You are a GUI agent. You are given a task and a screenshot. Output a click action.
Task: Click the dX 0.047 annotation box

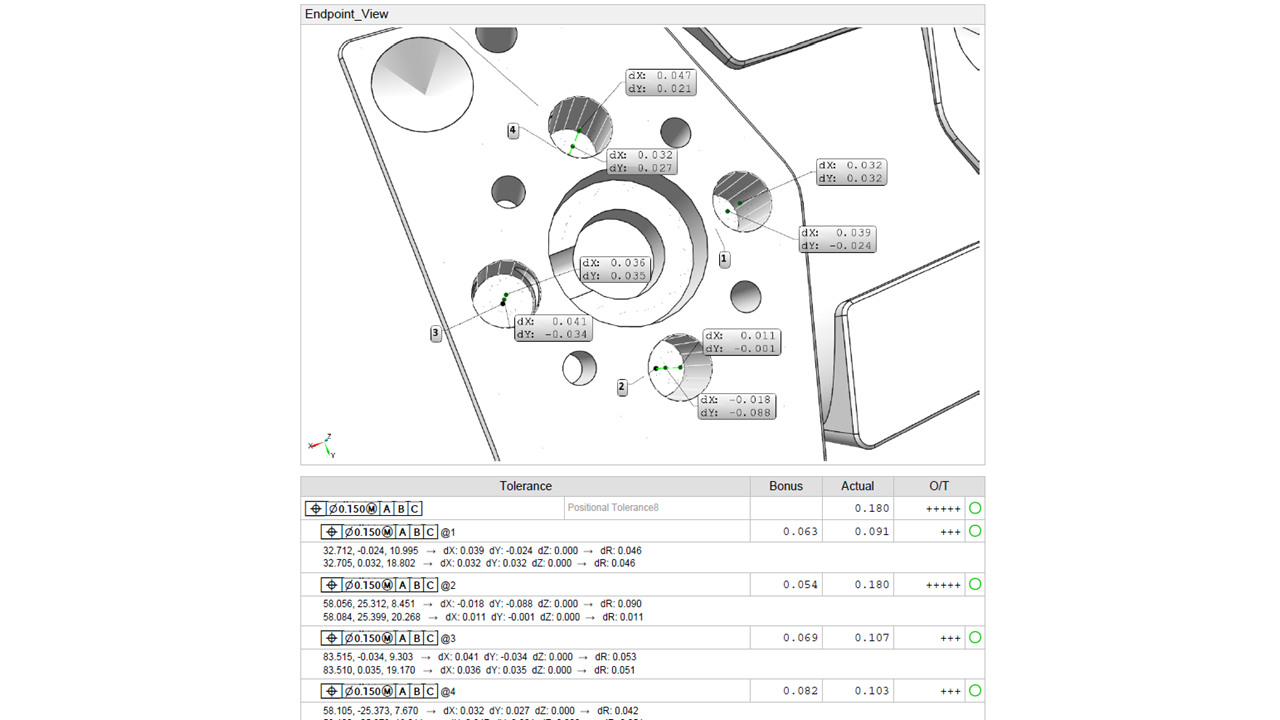tap(660, 82)
